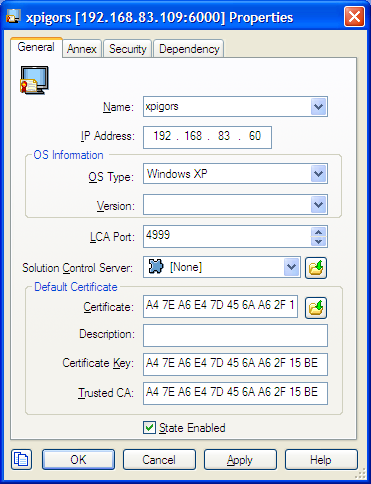
Task: Switch to the General tab
Action: (36, 47)
